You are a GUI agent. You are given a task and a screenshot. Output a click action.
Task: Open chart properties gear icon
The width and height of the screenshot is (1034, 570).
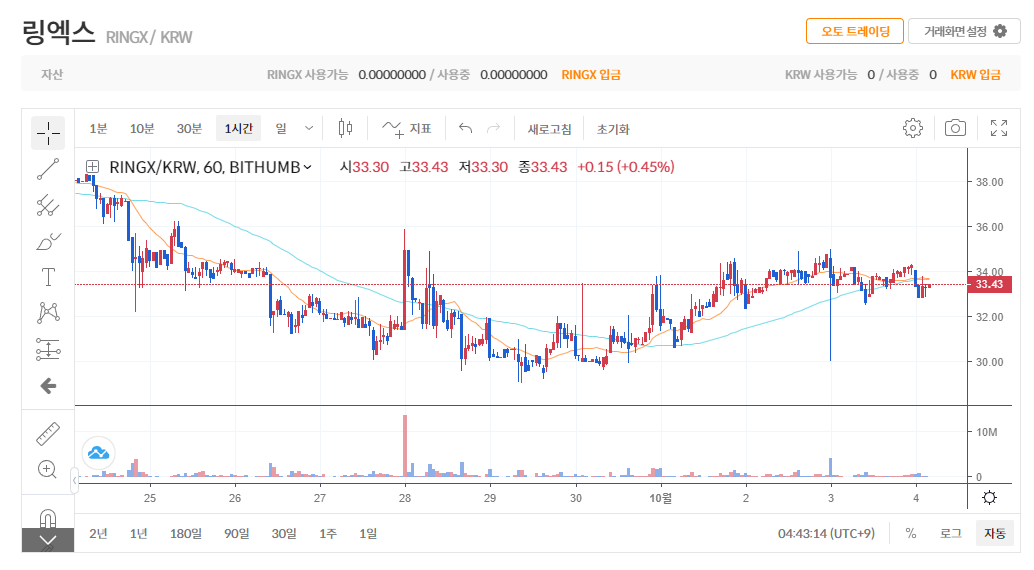(913, 128)
